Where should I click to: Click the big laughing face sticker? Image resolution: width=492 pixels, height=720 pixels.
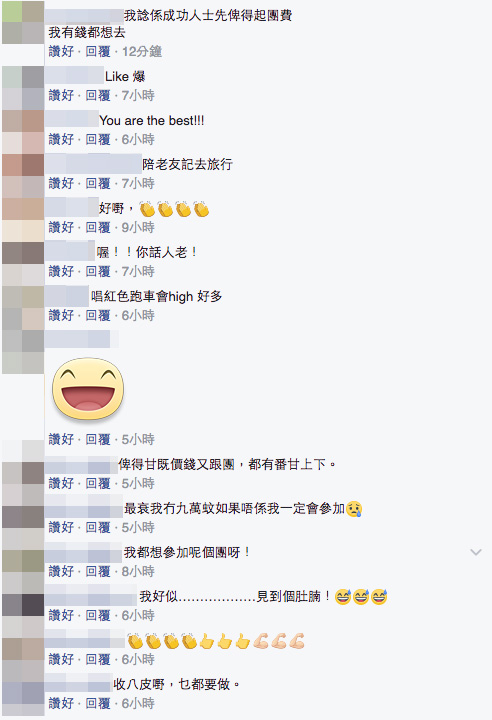tap(88, 388)
